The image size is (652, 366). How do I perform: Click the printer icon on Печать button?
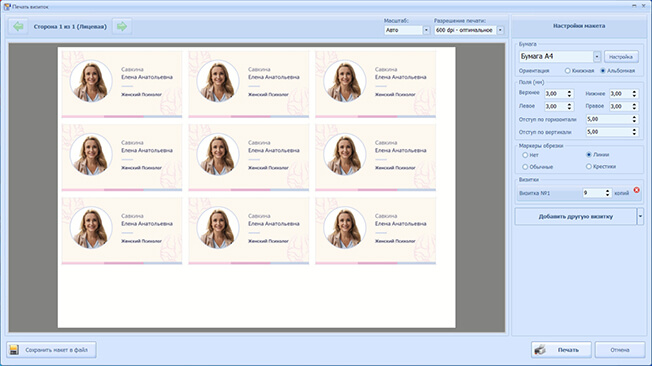click(x=541, y=350)
